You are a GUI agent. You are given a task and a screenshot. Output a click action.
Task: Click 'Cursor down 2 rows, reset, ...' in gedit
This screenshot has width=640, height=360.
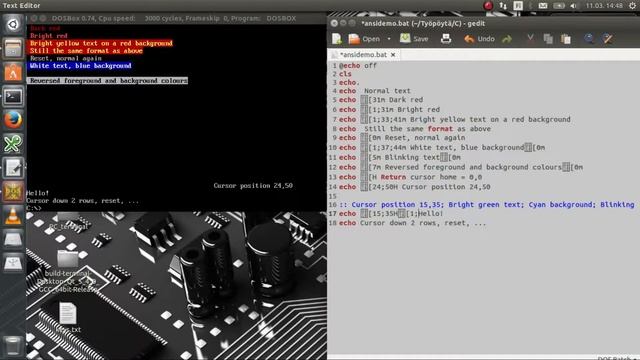pos(423,223)
